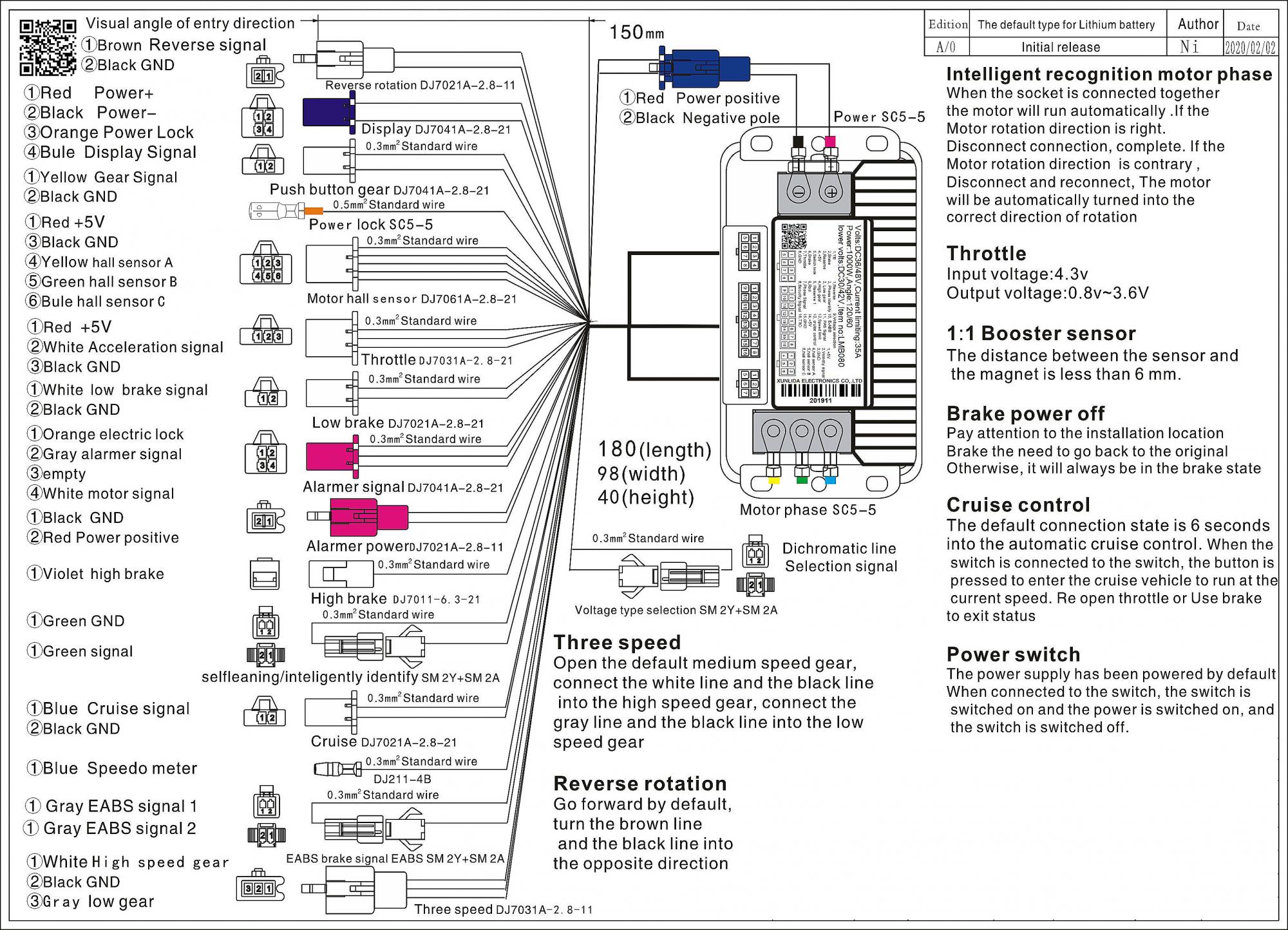
Task: Click the '40(height)' dimension text
Action: pos(646,497)
